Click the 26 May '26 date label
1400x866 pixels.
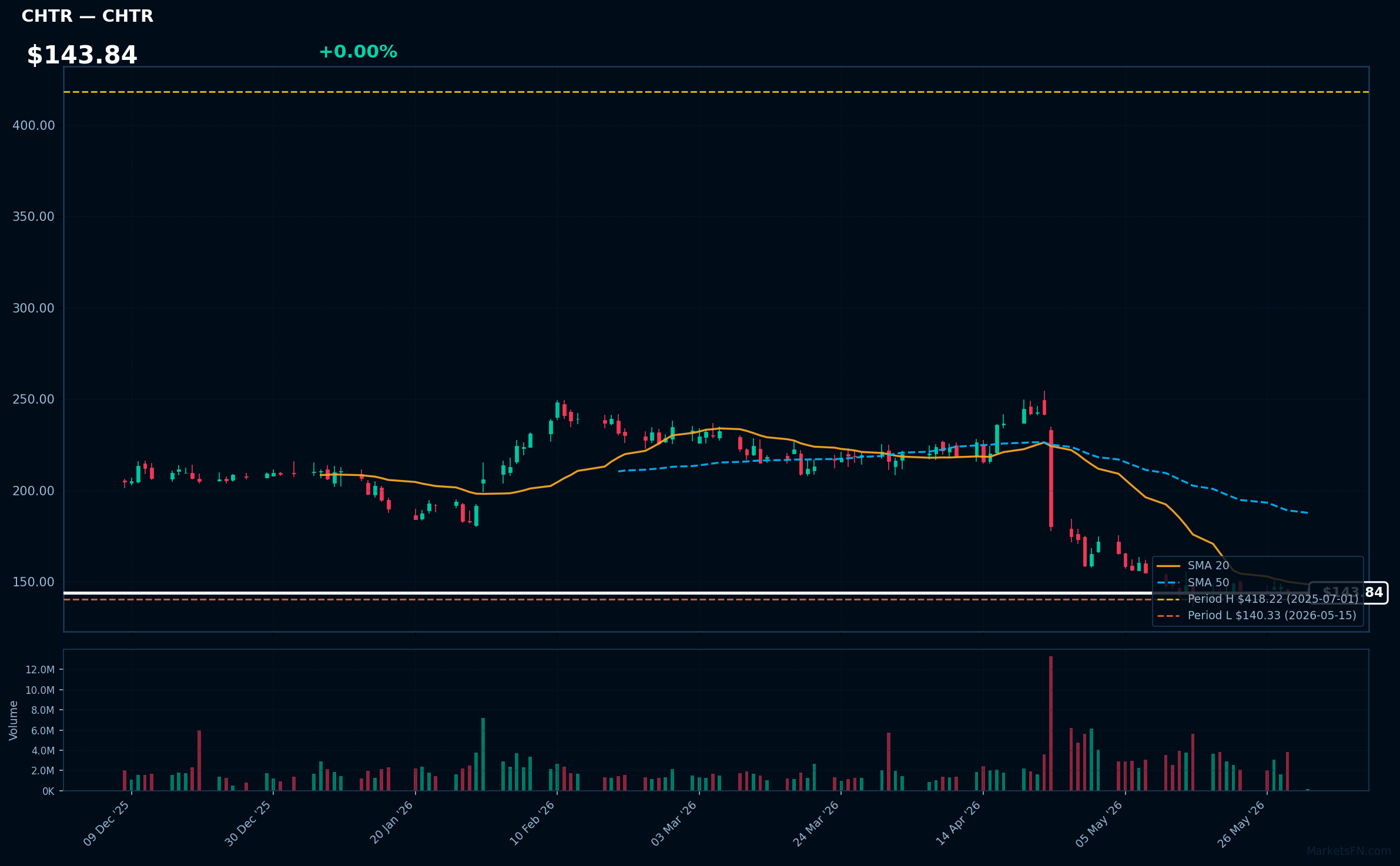click(1241, 823)
